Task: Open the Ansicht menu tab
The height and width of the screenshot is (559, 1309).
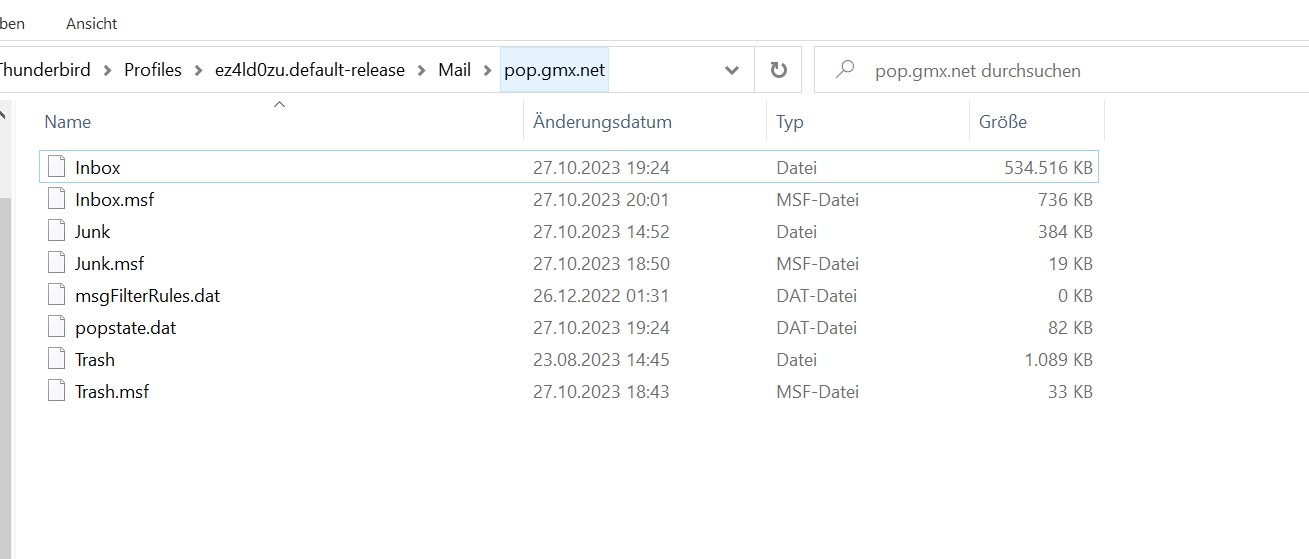Action: (x=91, y=23)
